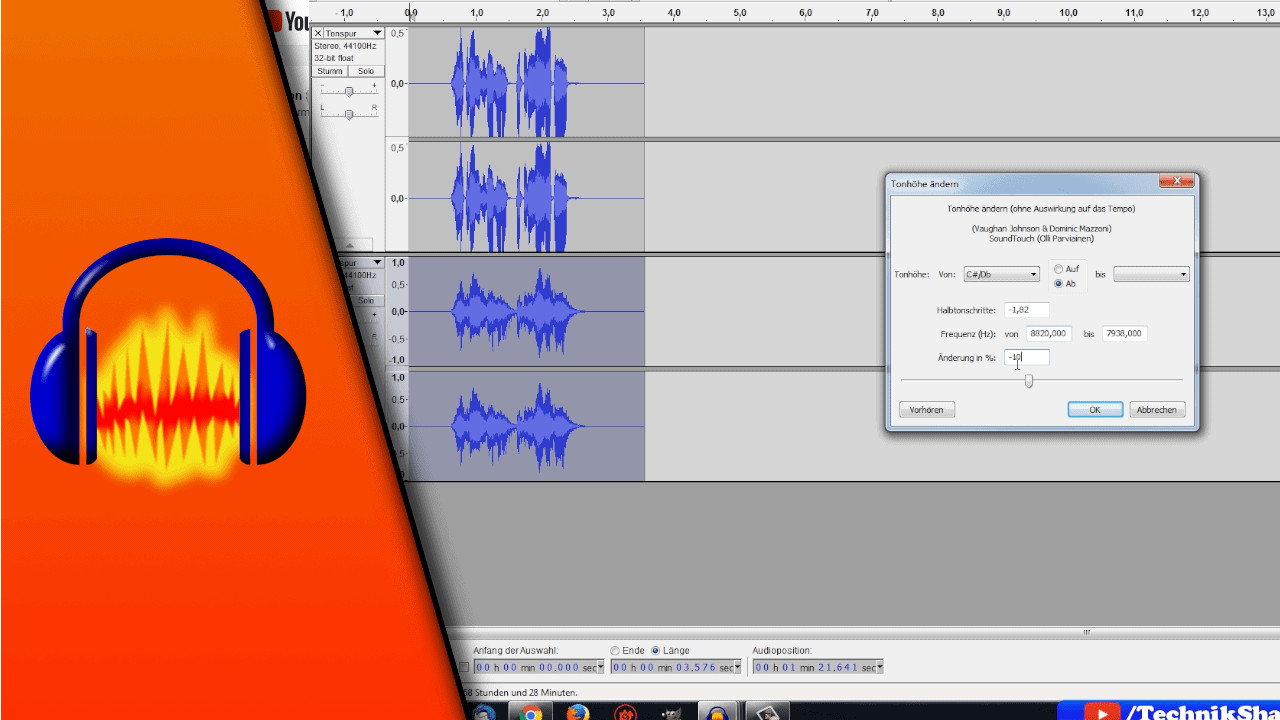Open format dropdown of length time field

click(737, 667)
